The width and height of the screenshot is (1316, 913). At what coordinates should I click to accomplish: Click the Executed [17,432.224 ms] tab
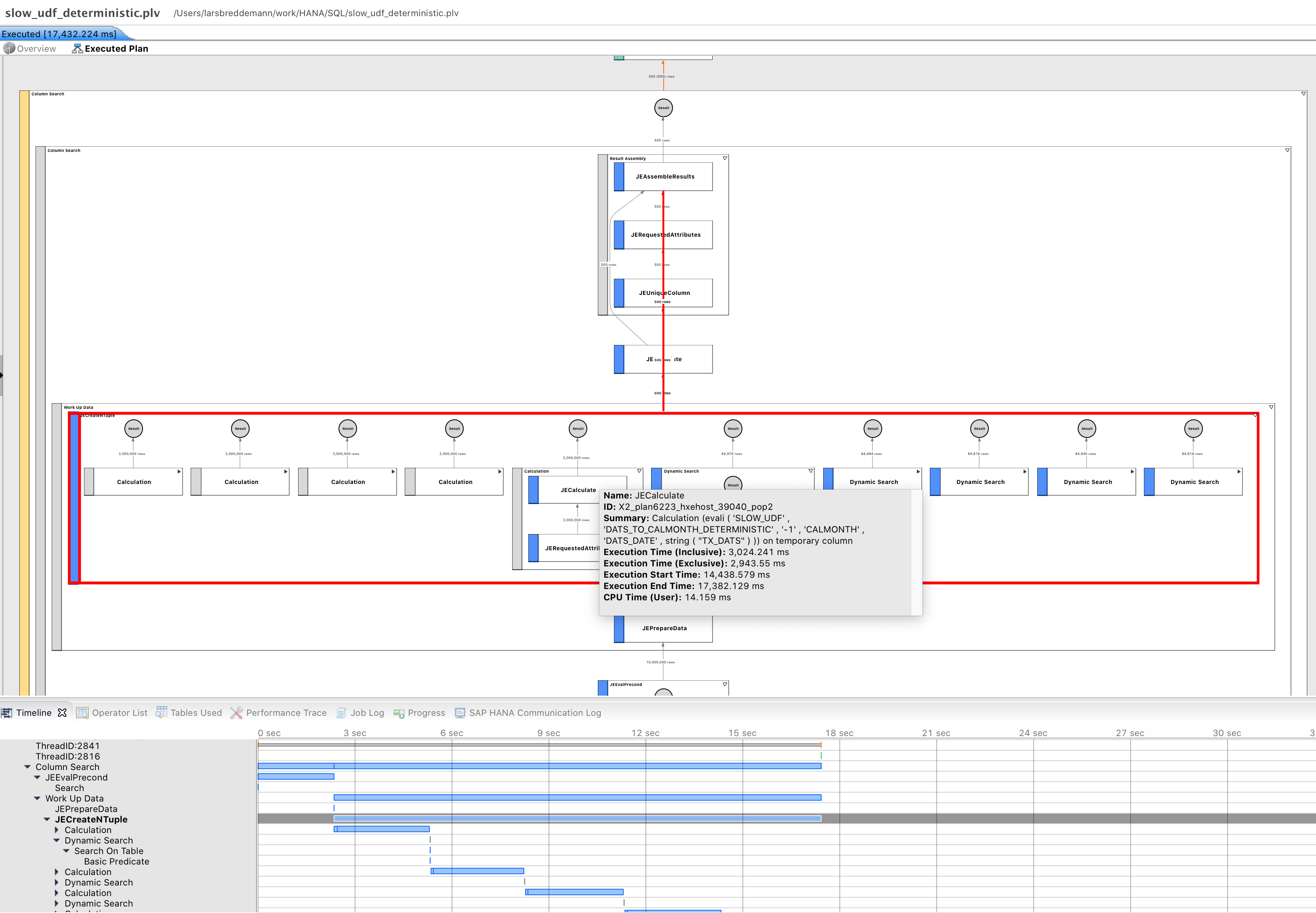tap(59, 34)
